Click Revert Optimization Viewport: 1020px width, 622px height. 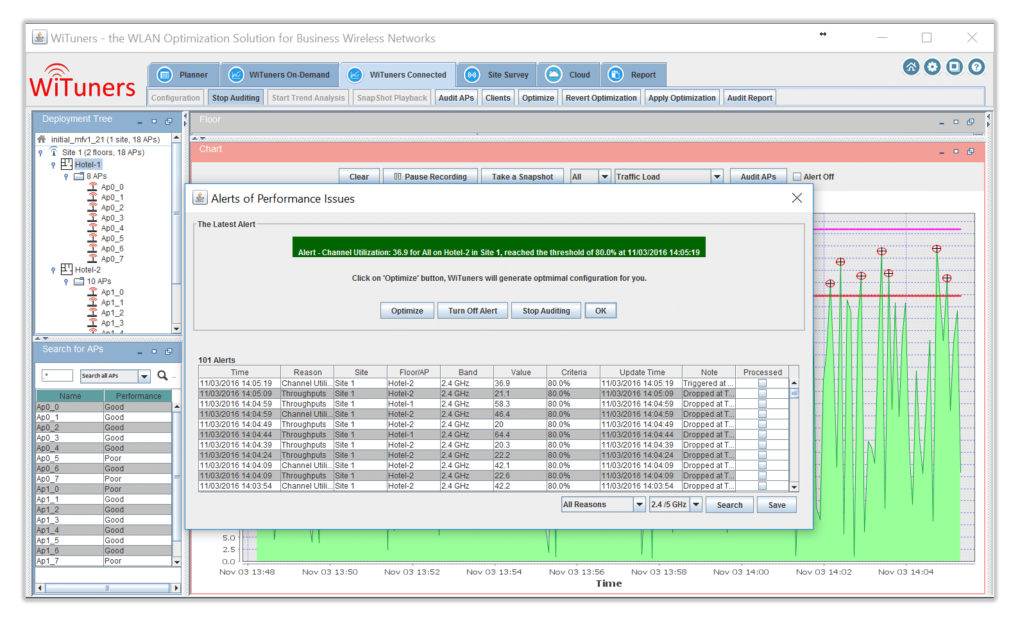pos(601,98)
